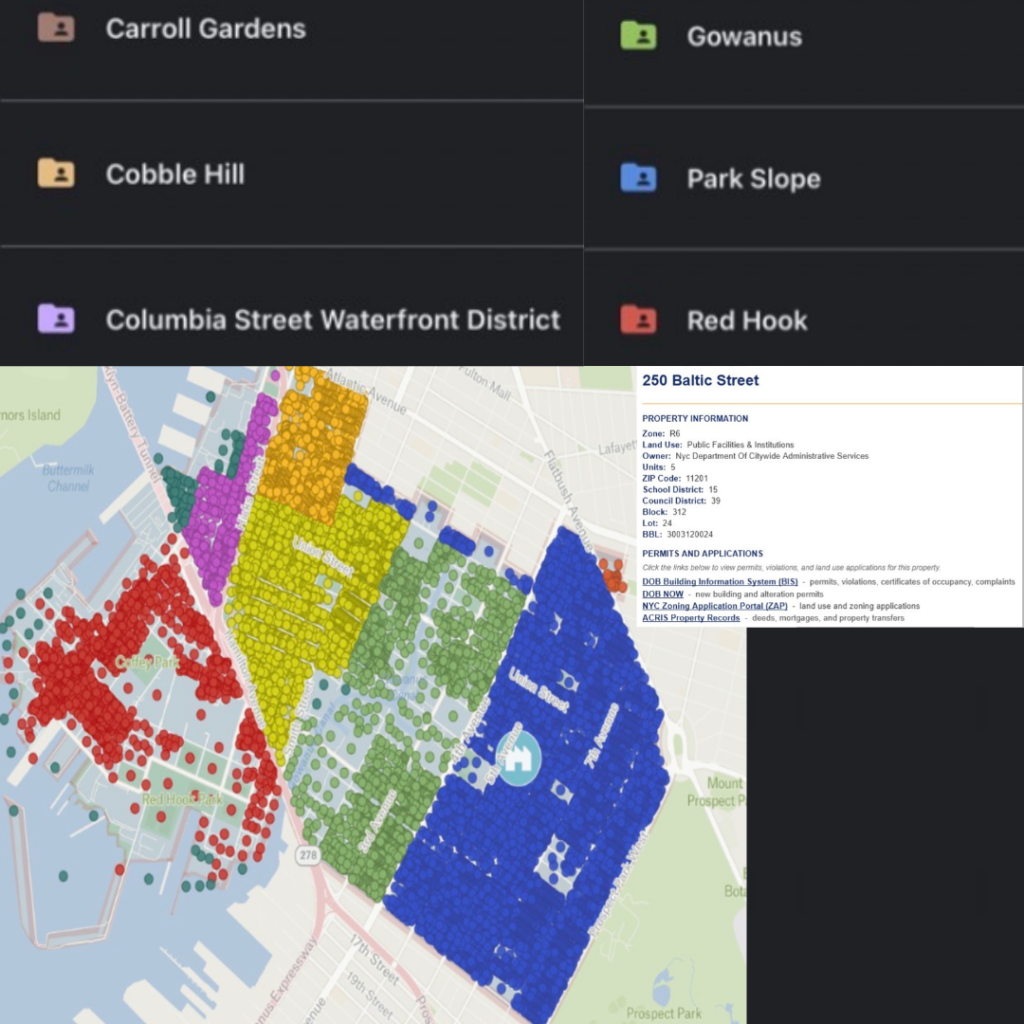Click the house marker on the map
Viewport: 1024px width, 1024px height.
point(518,757)
